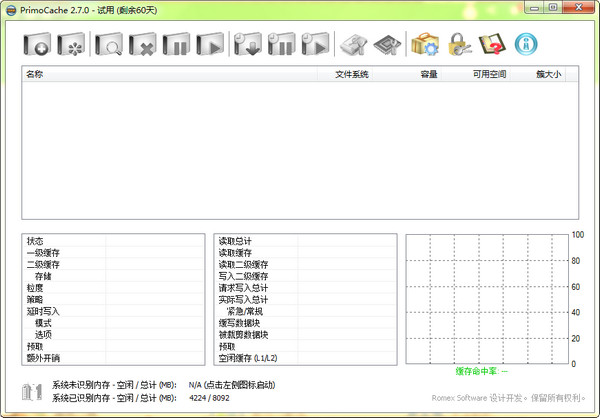Click the 文件系统 column header
Screen dimensions: 600x418
[x=352, y=74]
